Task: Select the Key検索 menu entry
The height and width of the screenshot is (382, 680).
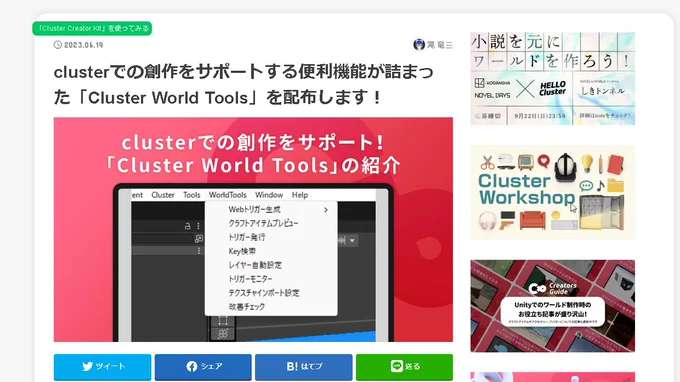Action: click(x=271, y=251)
